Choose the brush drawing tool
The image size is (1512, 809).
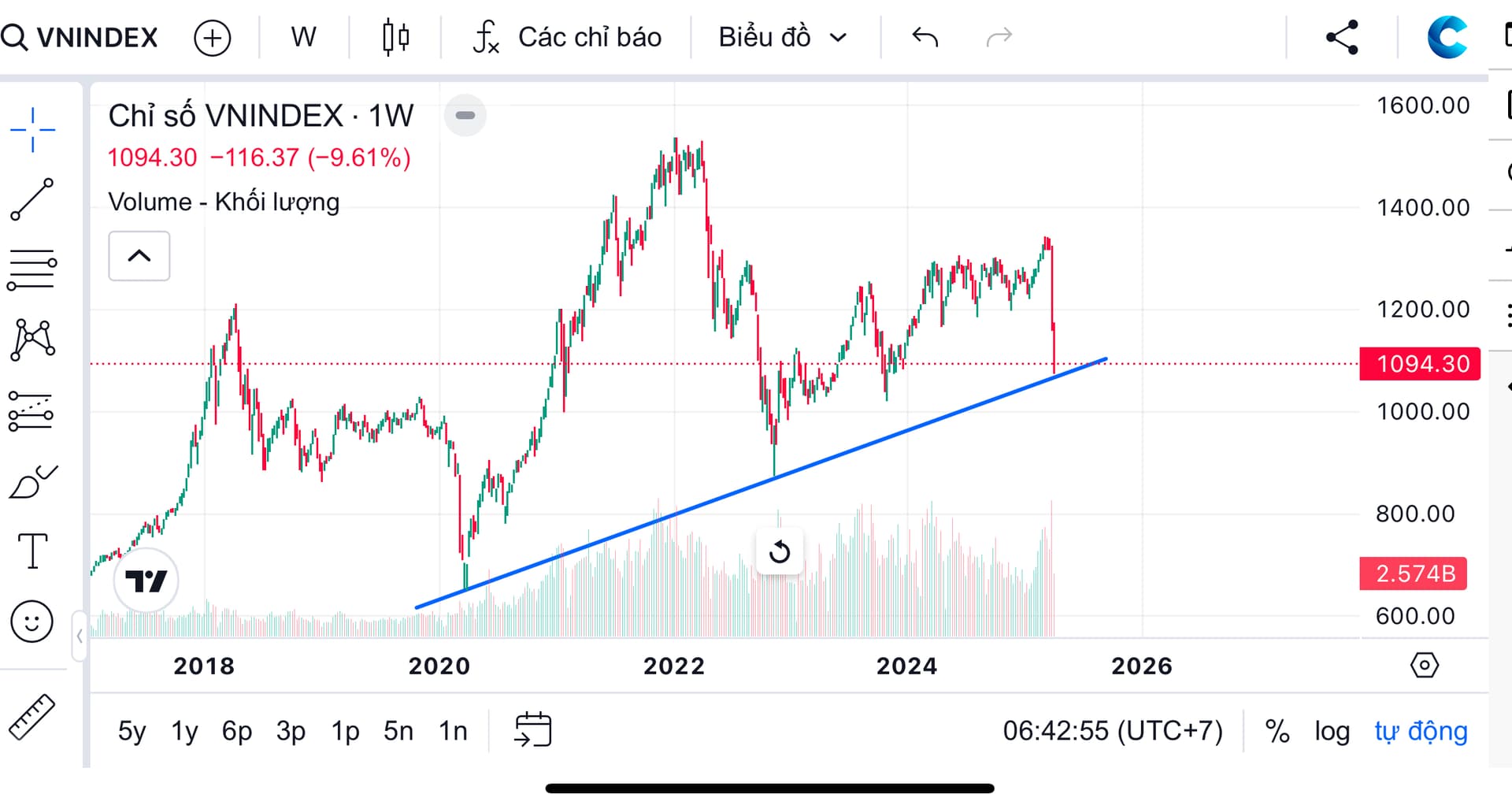(32, 482)
